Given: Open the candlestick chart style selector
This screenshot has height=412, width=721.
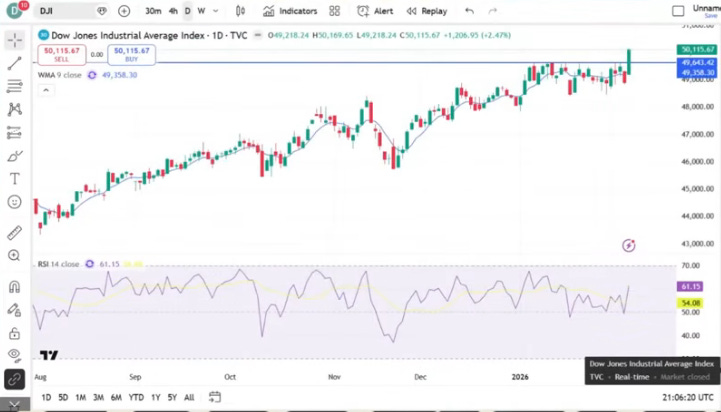Looking at the screenshot, I should click(x=240, y=11).
